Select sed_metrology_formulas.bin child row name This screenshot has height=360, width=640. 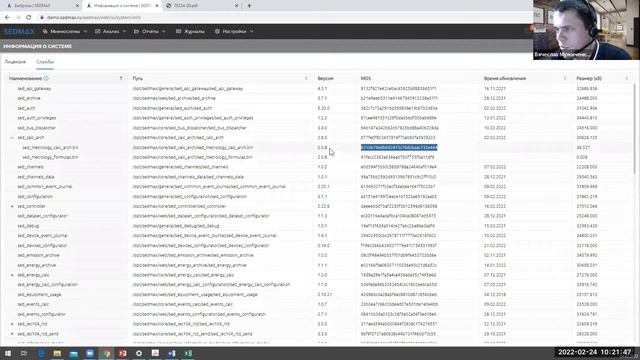click(50, 157)
